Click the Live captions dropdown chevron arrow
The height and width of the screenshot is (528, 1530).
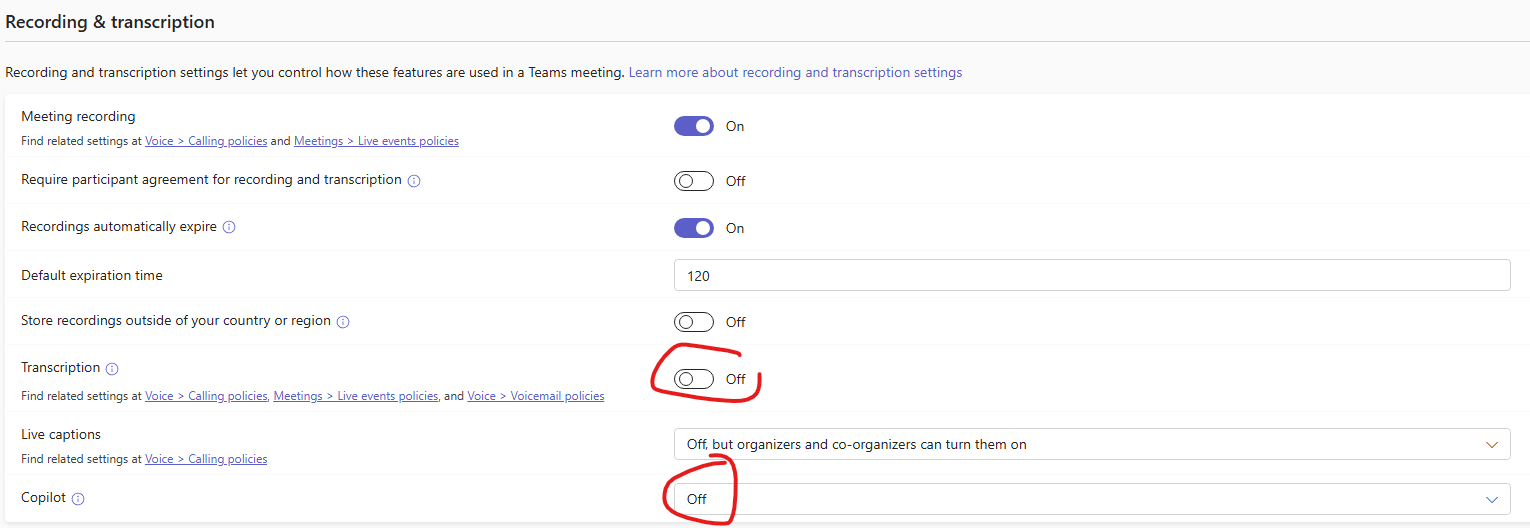pos(1492,444)
